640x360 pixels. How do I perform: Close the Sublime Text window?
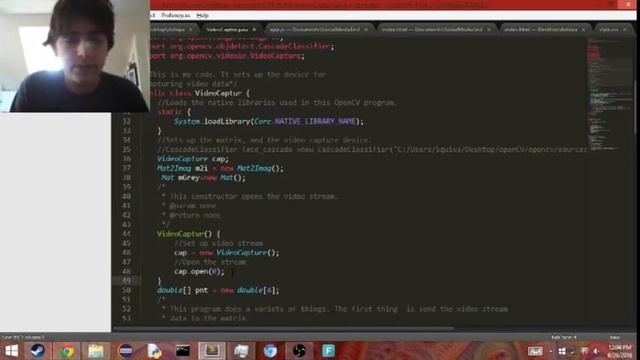click(628, 4)
